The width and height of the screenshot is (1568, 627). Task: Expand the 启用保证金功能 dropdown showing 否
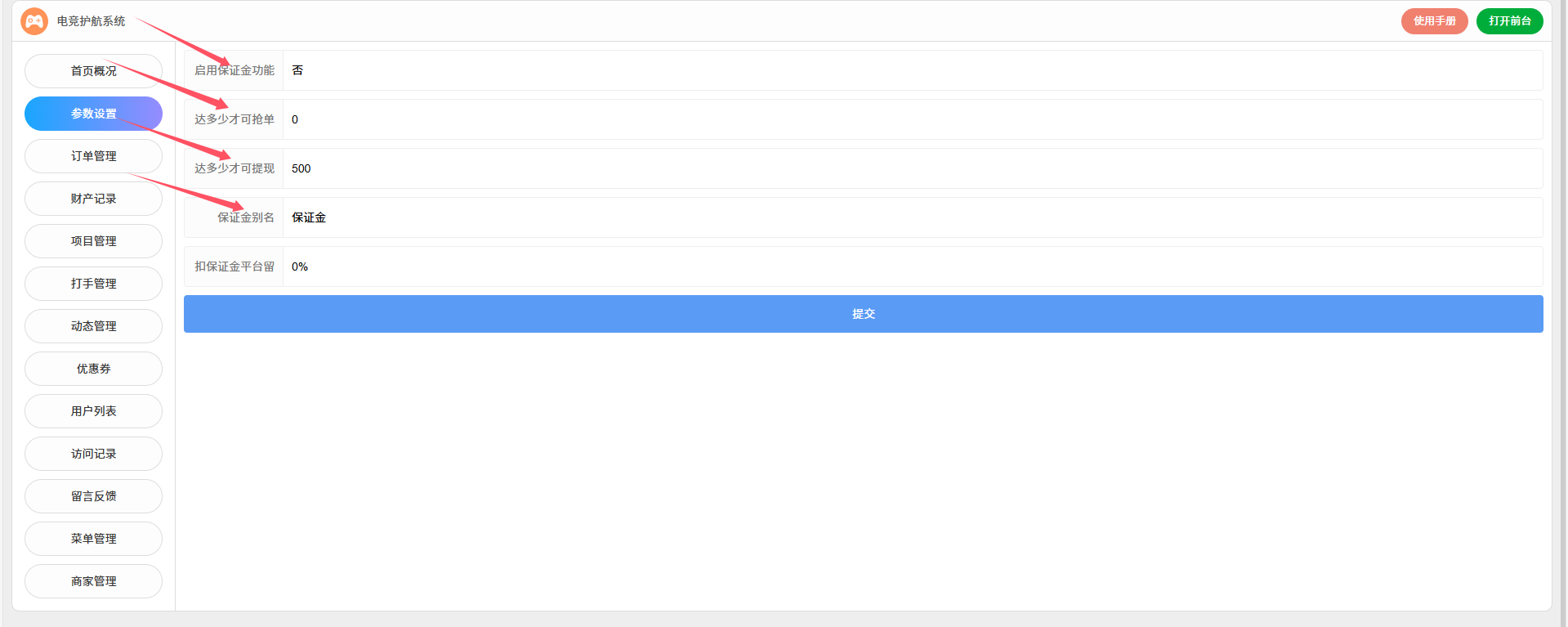coord(912,70)
